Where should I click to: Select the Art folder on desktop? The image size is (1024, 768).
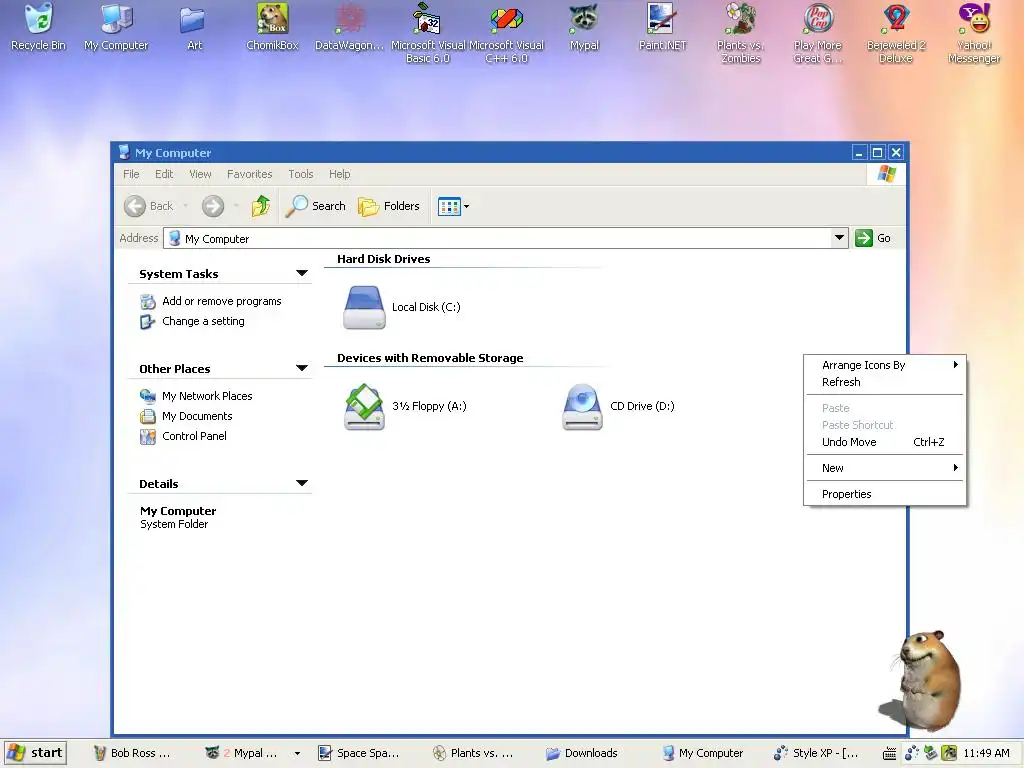194,27
